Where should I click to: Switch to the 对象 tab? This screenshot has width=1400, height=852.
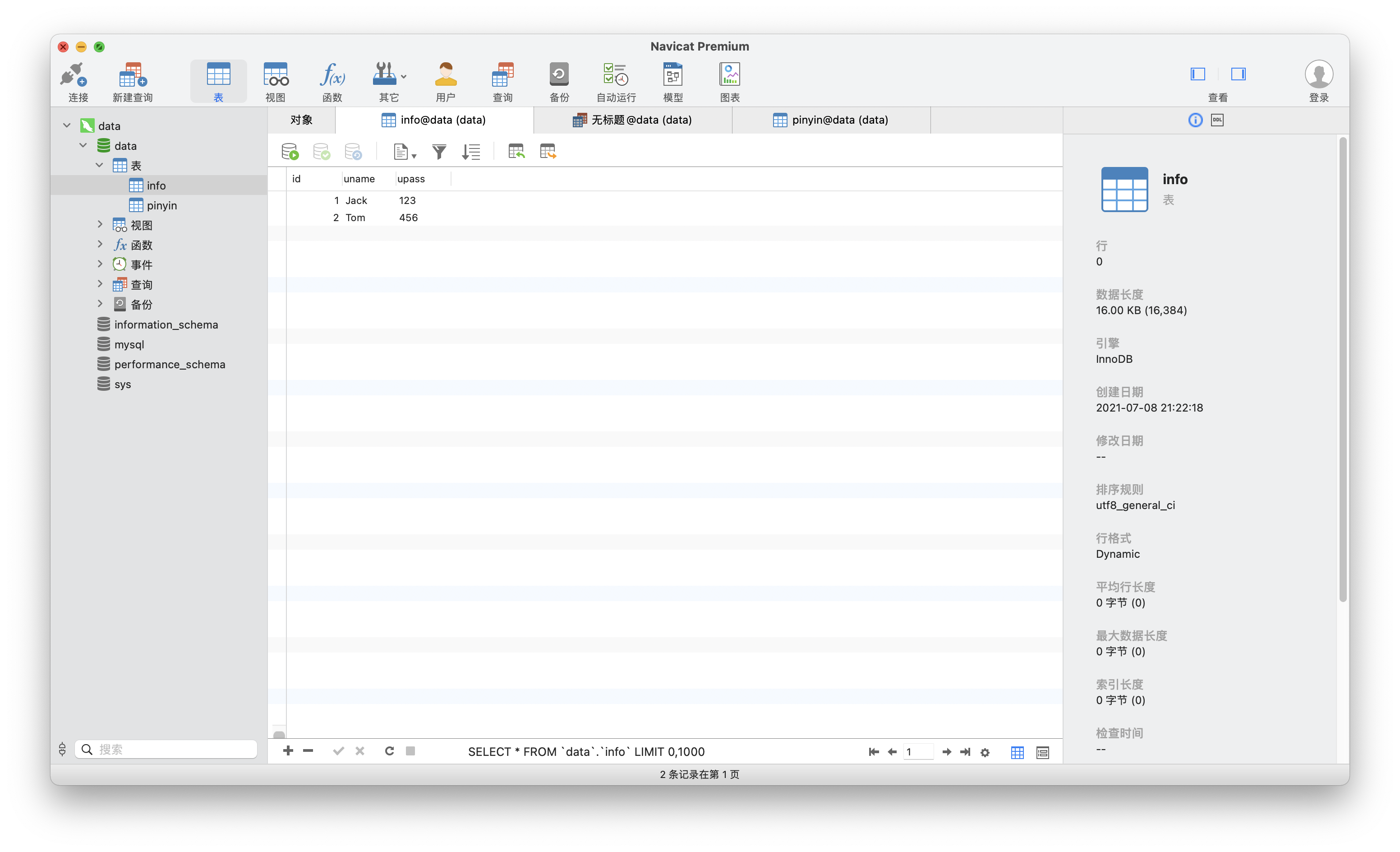pos(301,120)
